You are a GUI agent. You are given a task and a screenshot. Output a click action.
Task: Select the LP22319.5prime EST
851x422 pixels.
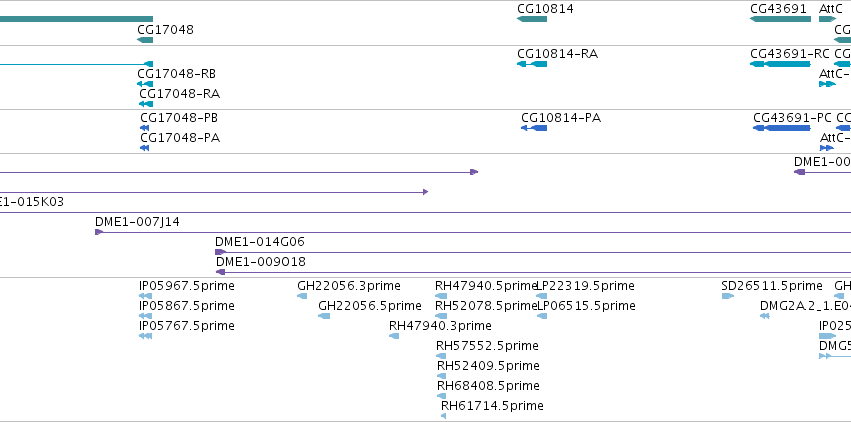[586, 286]
